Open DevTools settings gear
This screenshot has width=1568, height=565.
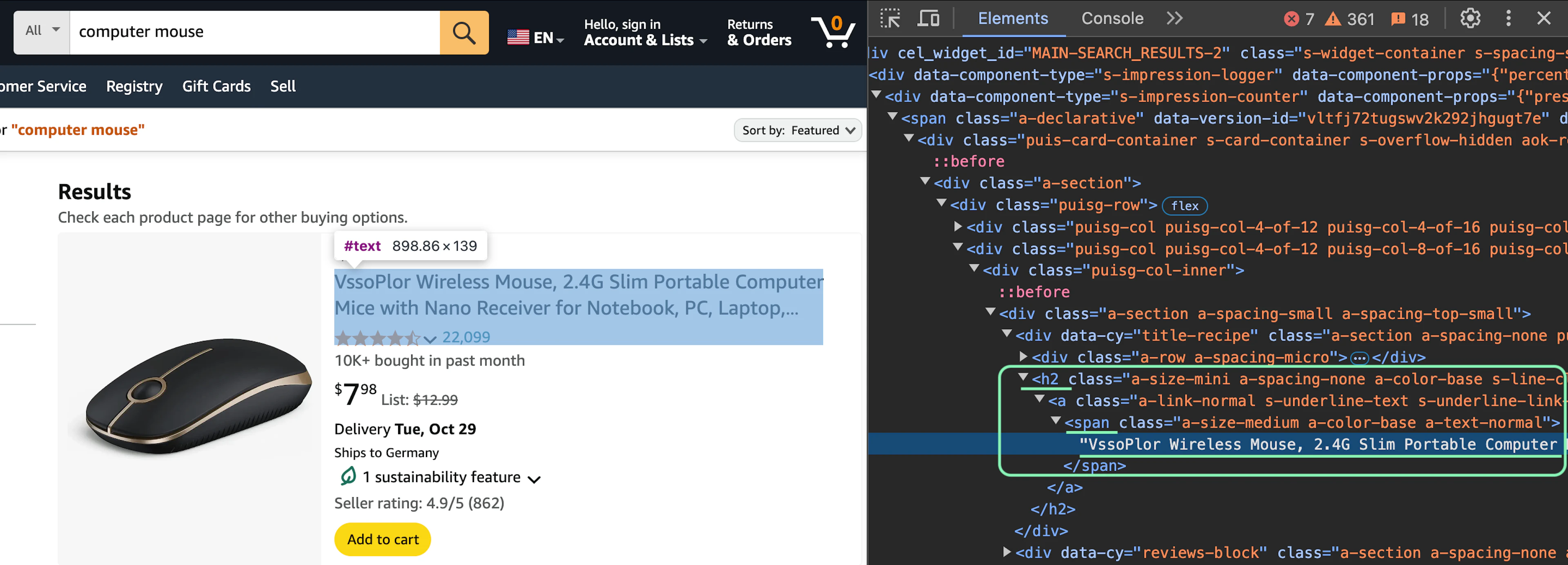pyautogui.click(x=1470, y=18)
